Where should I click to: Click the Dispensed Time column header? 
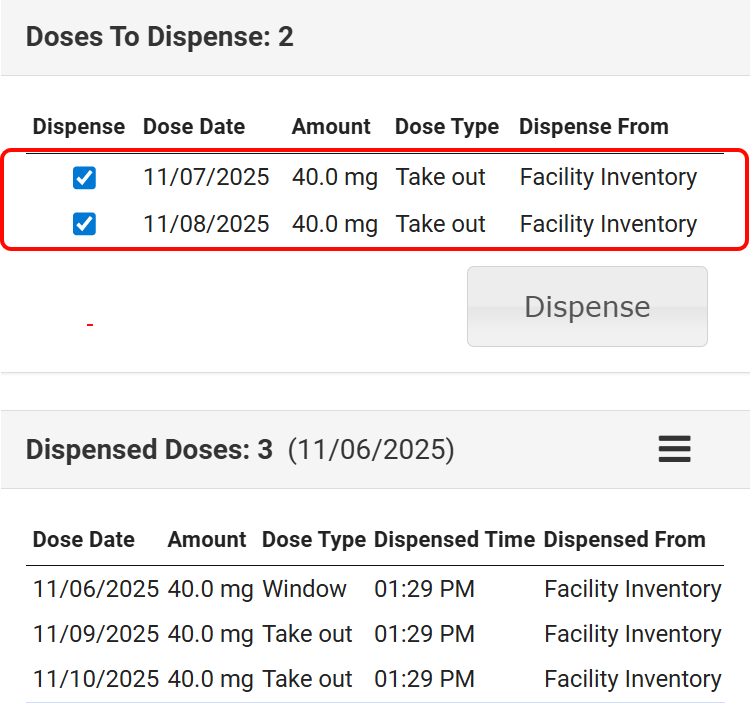pos(454,540)
